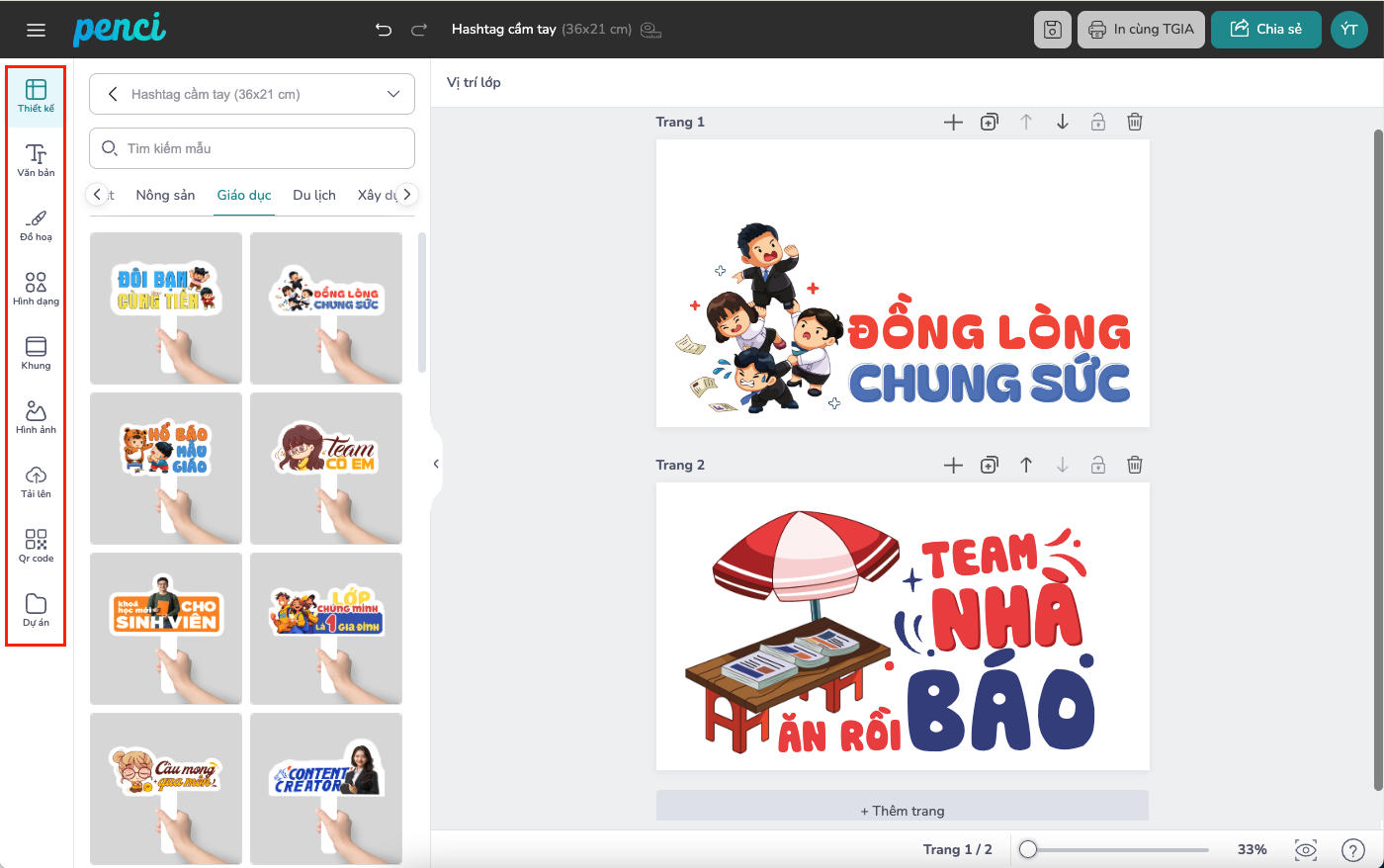The height and width of the screenshot is (868, 1384).
Task: Toggle preview eye icon
Action: coord(1306,849)
